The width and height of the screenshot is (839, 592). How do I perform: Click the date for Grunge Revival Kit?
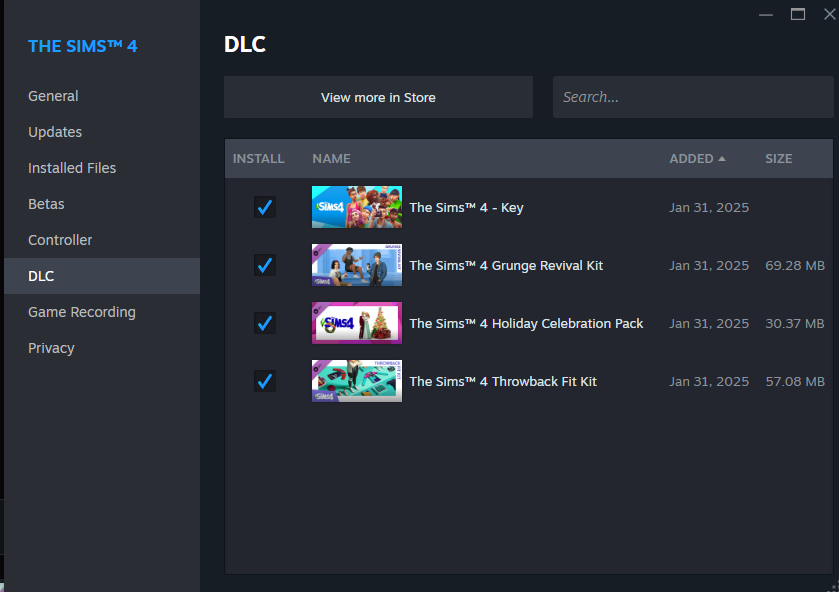pos(709,265)
